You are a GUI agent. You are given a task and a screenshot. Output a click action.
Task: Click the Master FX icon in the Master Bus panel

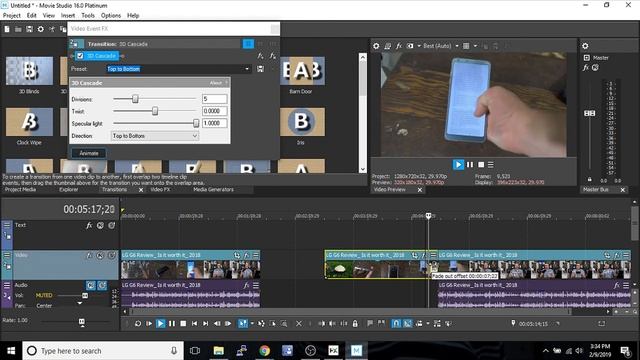586,68
